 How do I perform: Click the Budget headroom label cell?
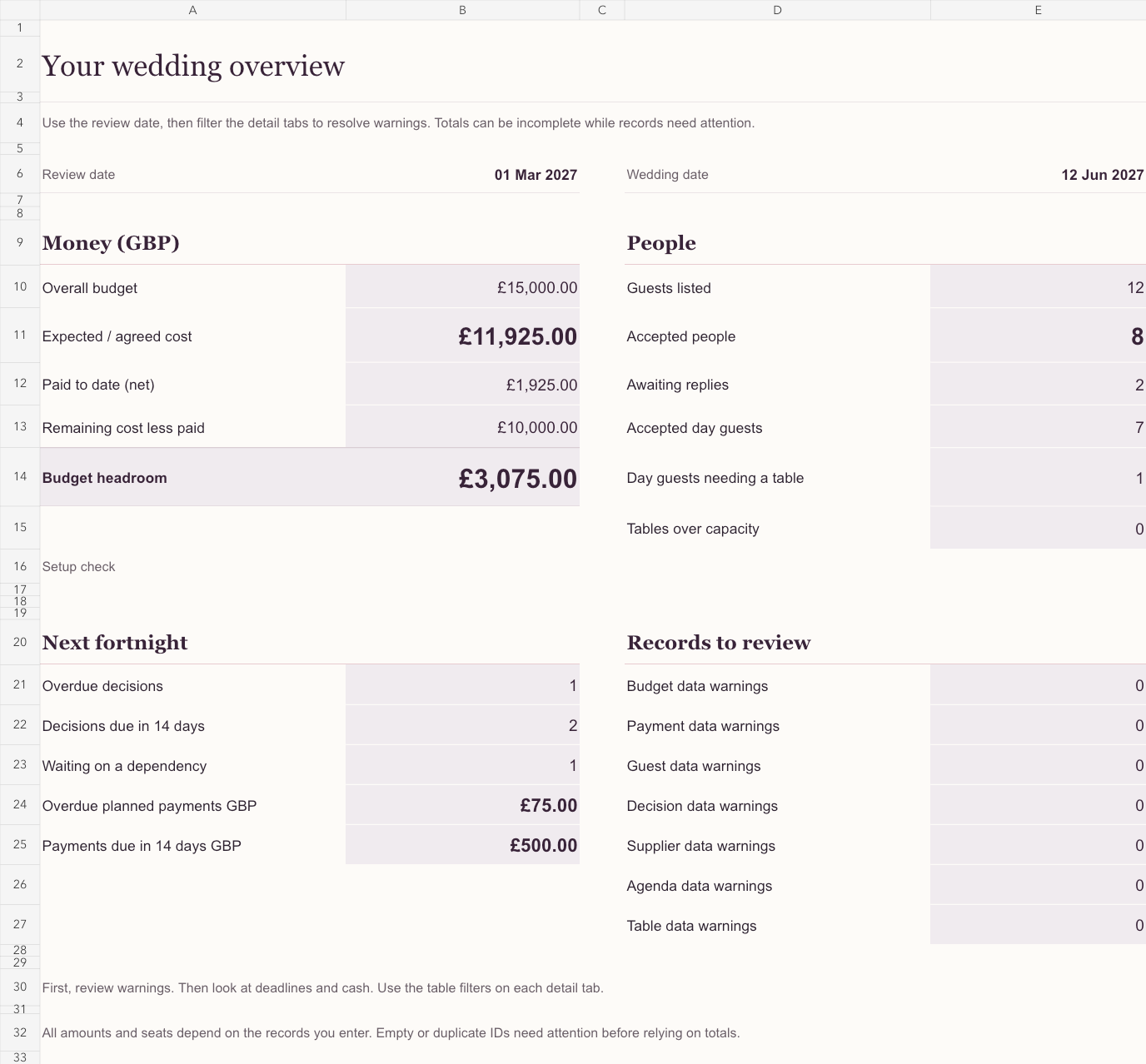193,478
